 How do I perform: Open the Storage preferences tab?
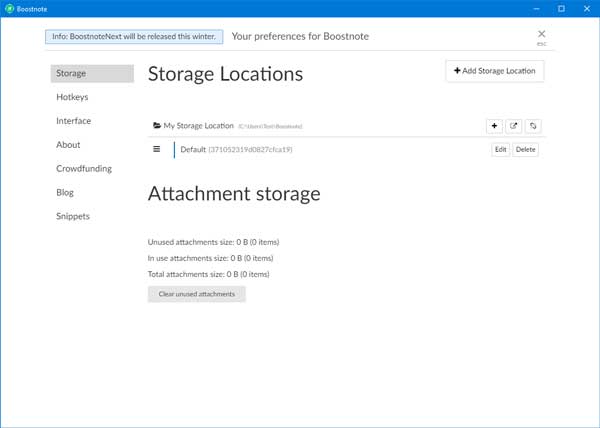[x=92, y=74]
